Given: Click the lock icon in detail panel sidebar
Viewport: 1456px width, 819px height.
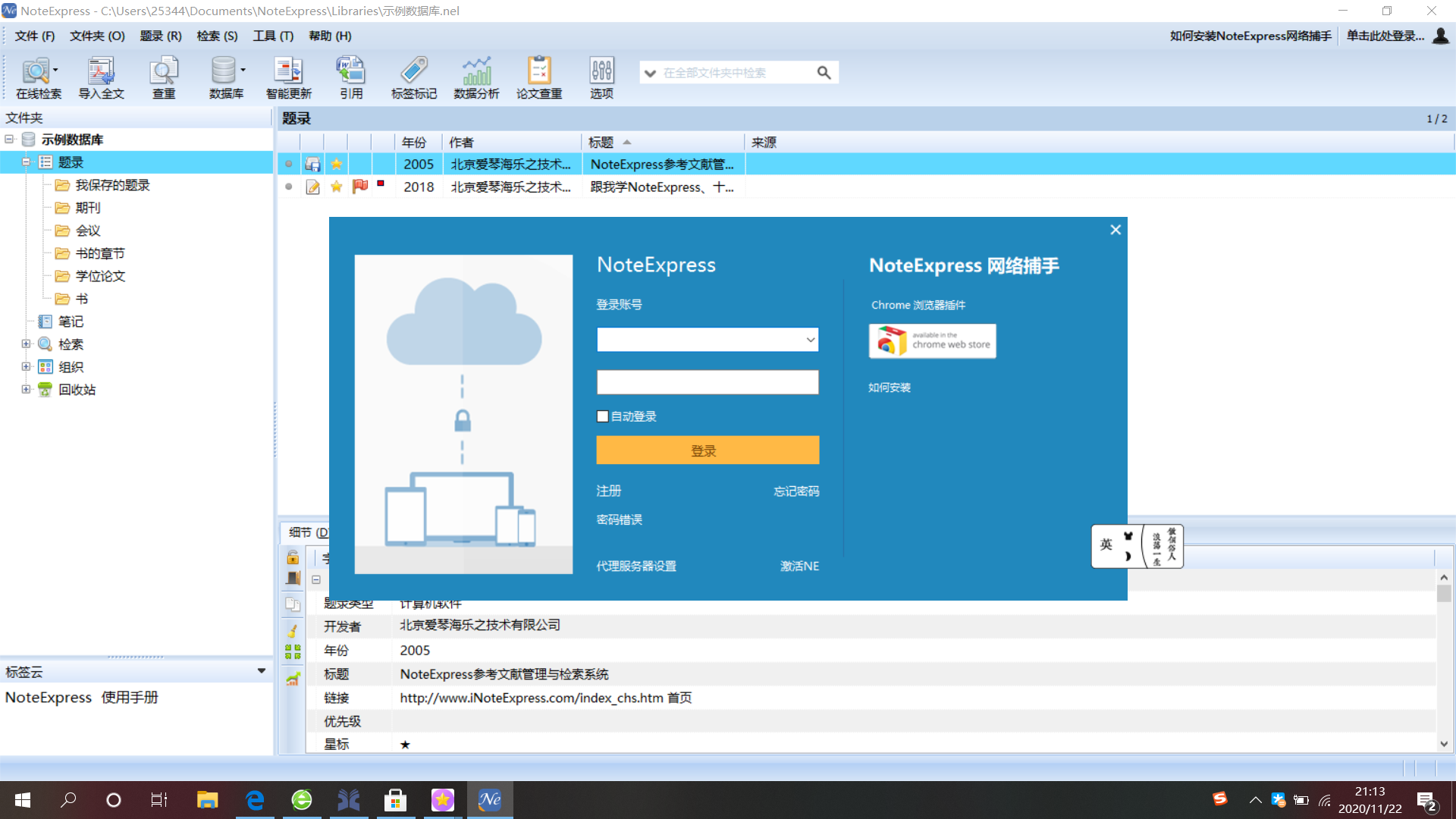Looking at the screenshot, I should click(293, 557).
